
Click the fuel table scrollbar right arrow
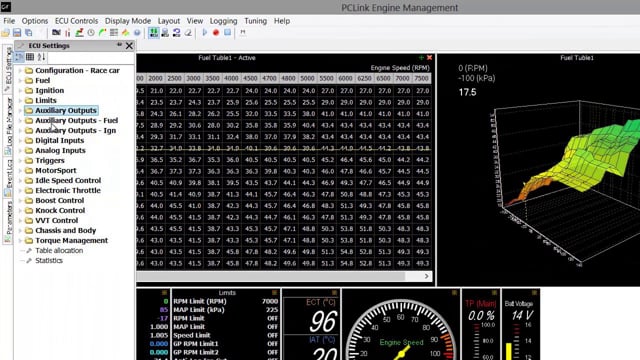coord(427,276)
